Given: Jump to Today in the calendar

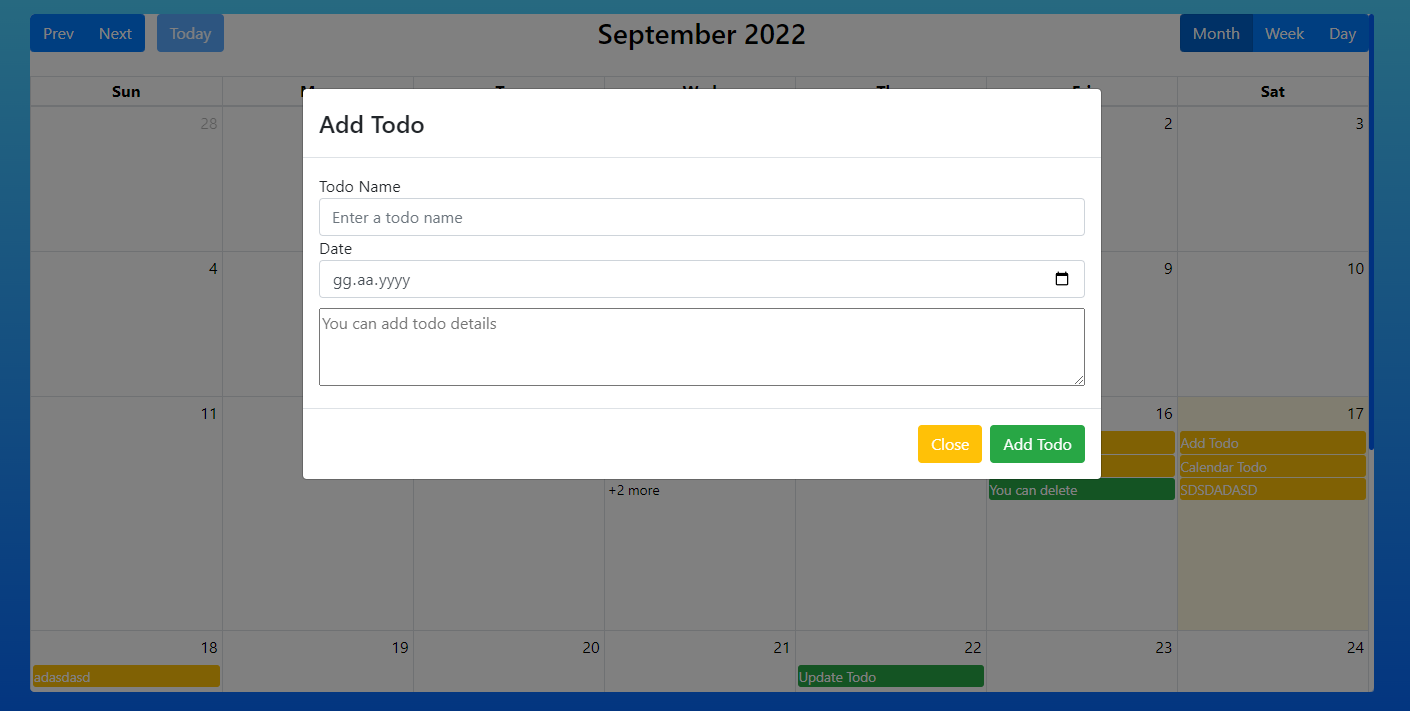Looking at the screenshot, I should pos(190,33).
